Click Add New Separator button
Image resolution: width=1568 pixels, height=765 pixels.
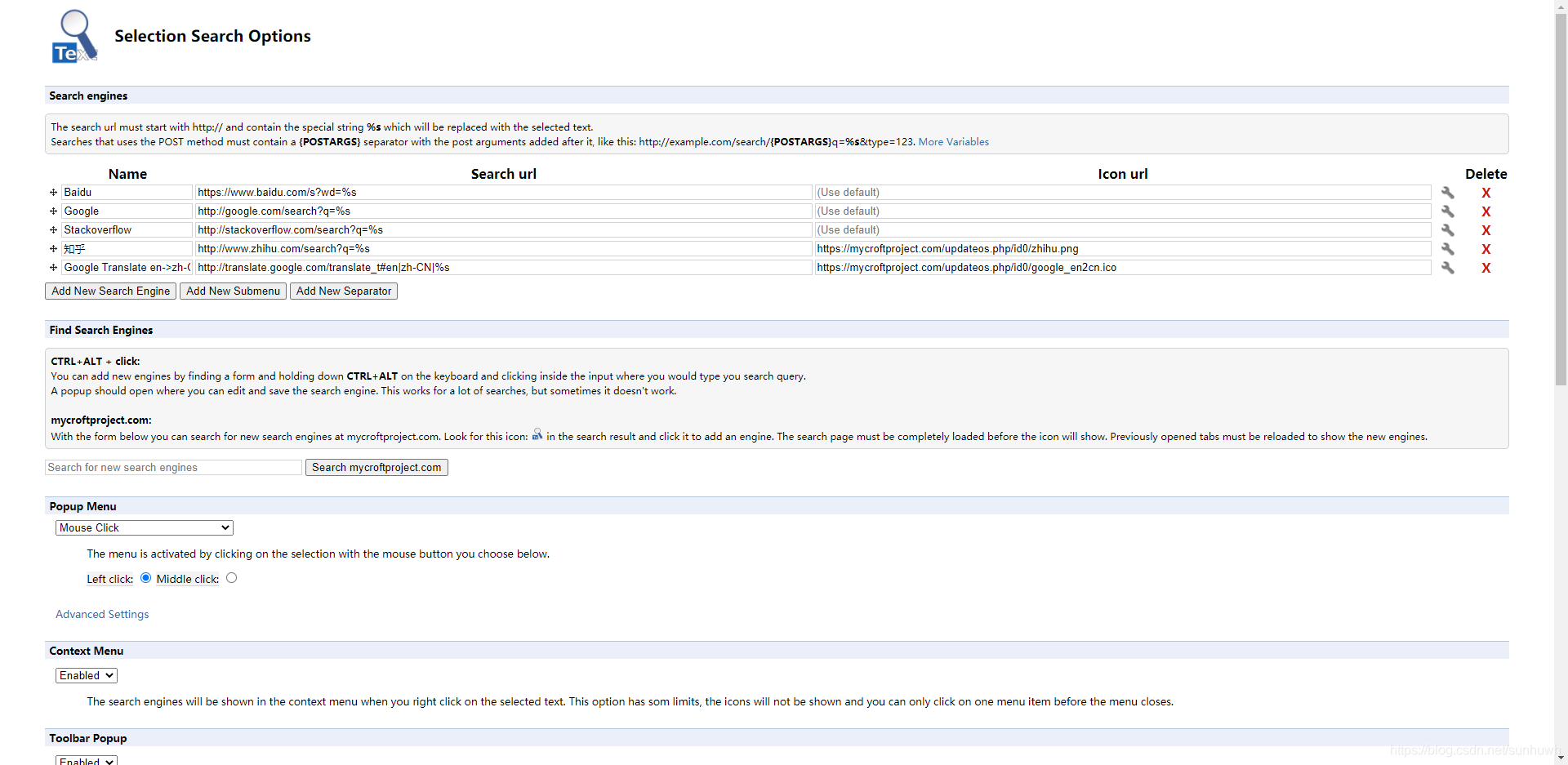coord(344,291)
